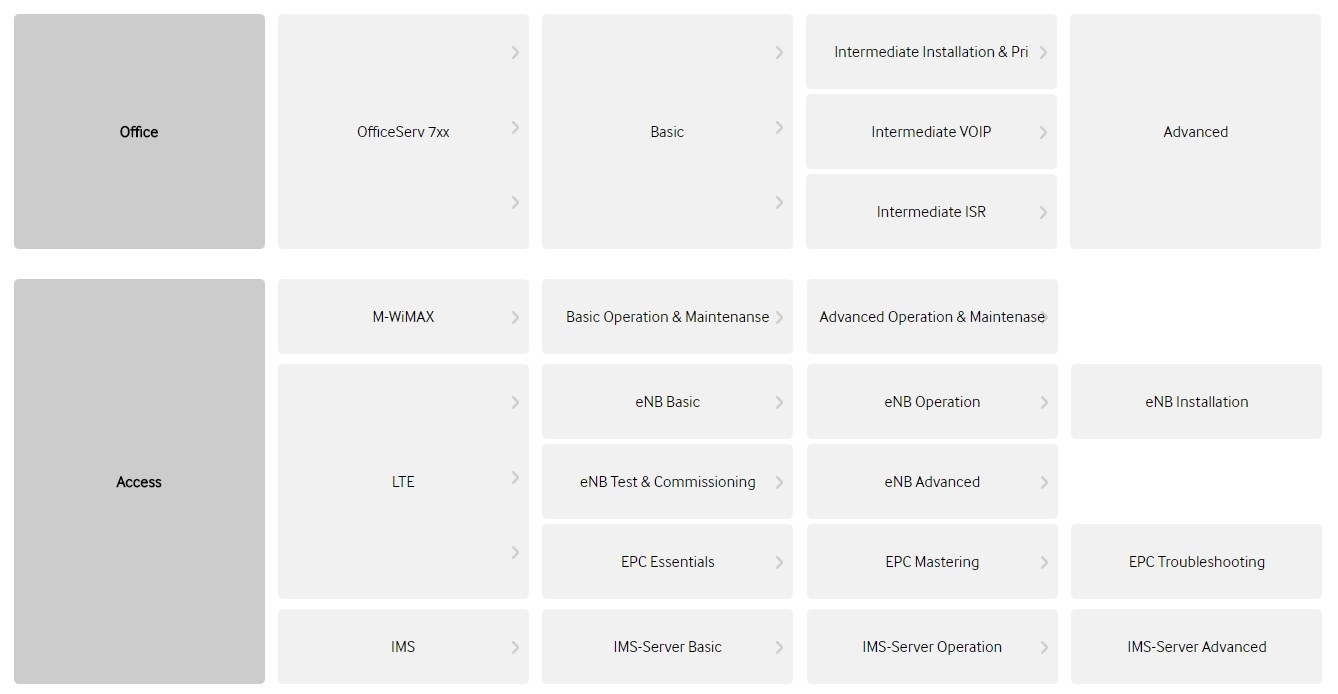This screenshot has height=694, width=1338.
Task: Choose the EPC Troubleshooting course
Action: [x=1196, y=561]
